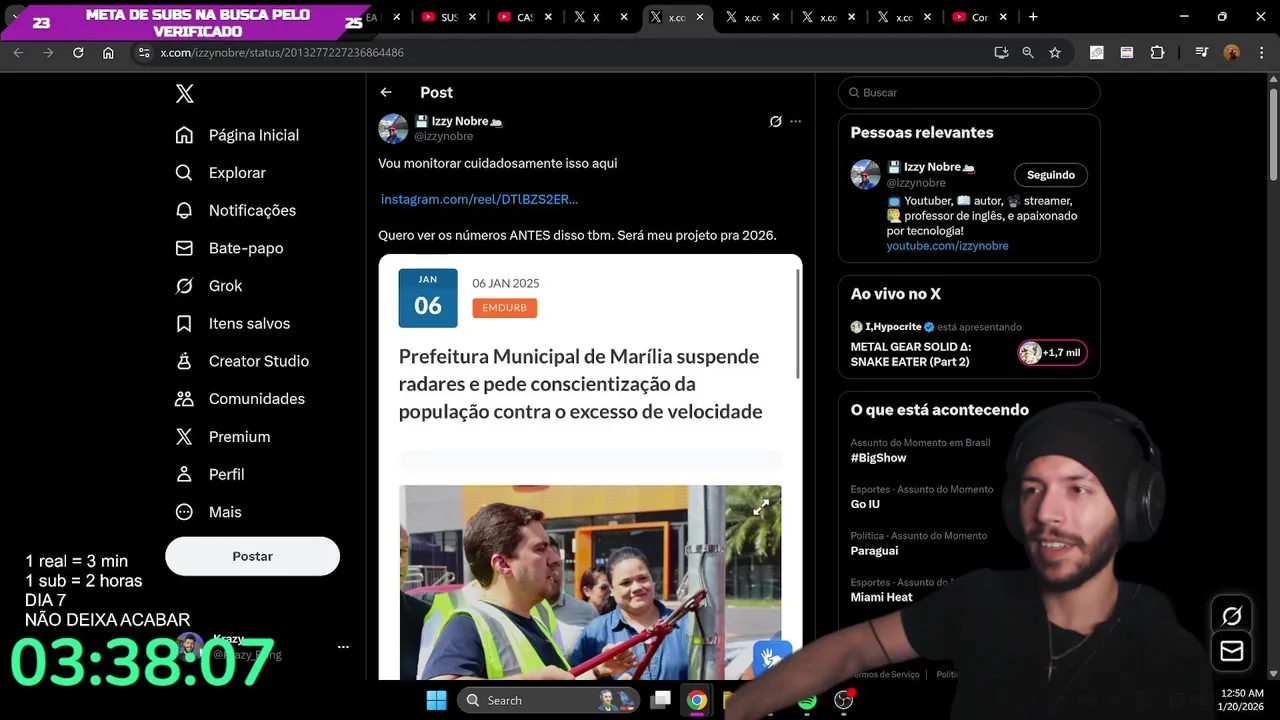
Task: Bookmark this page with star icon
Action: point(1055,52)
